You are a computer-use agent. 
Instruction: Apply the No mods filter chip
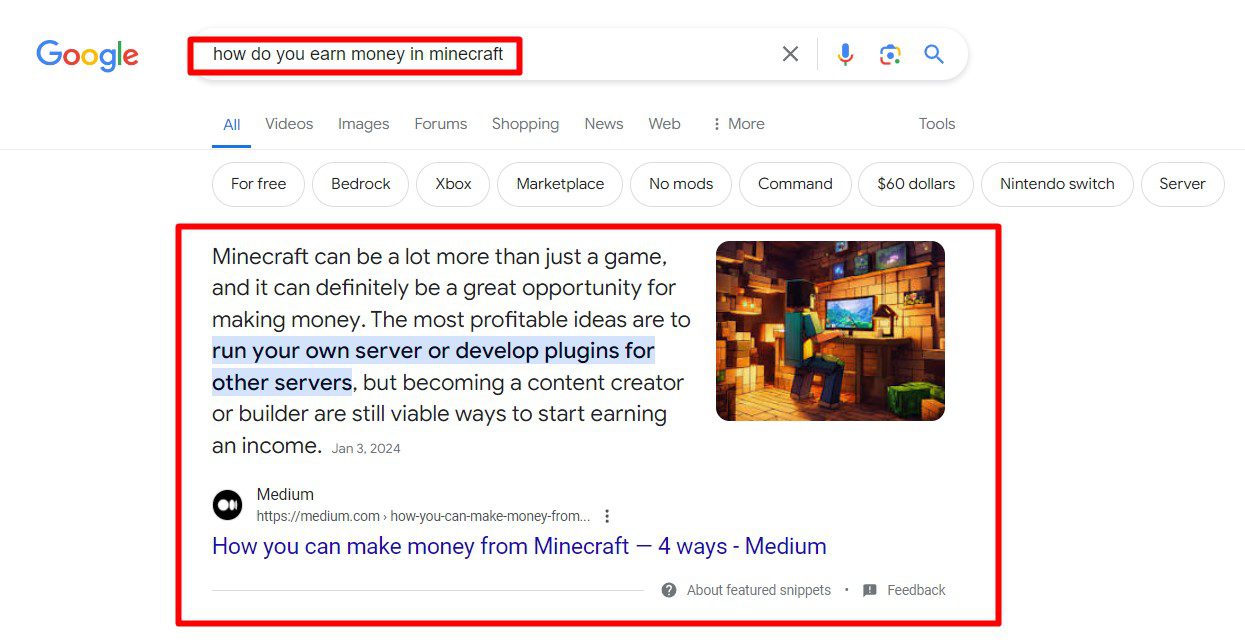[x=681, y=184]
